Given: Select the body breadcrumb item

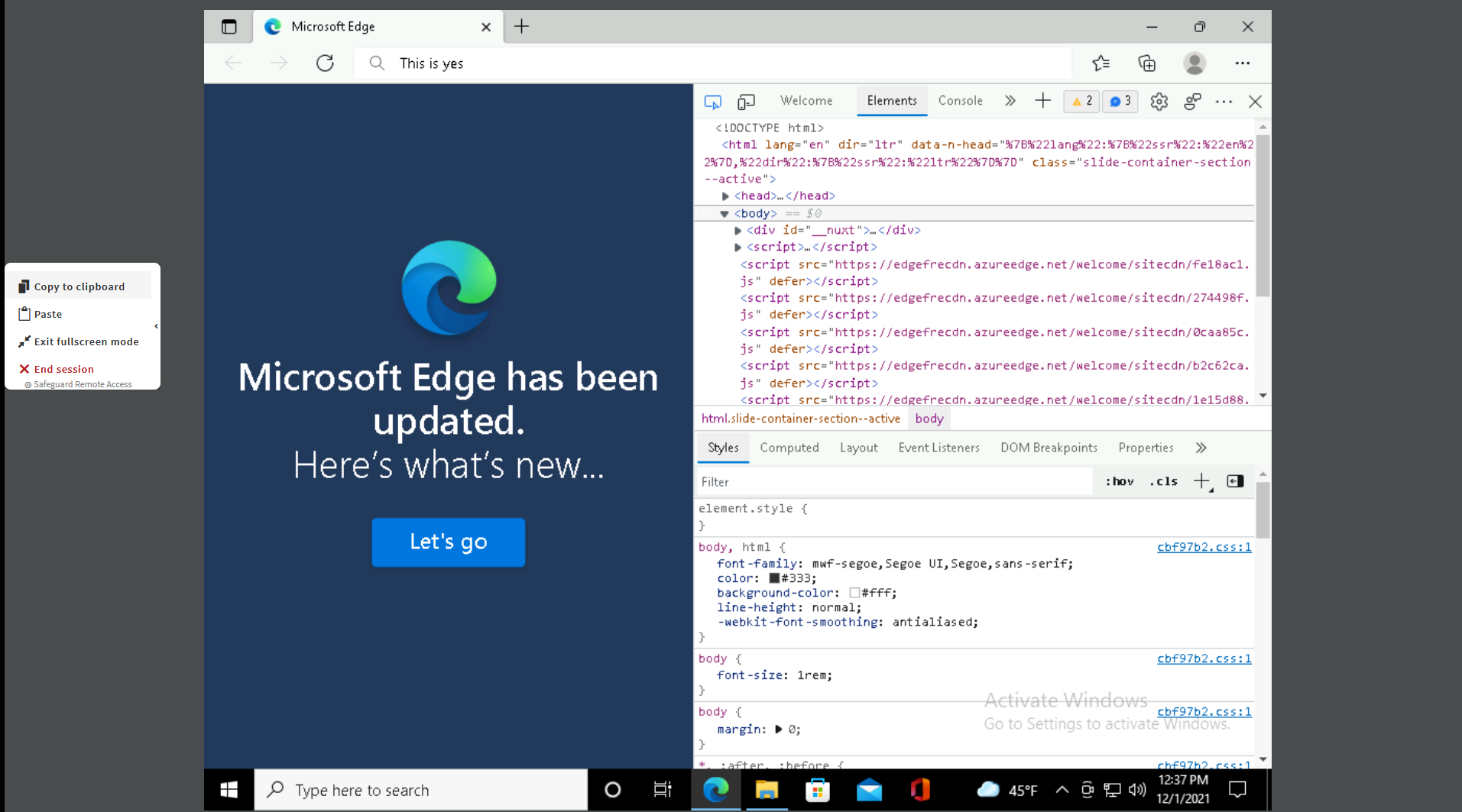Looking at the screenshot, I should click(x=929, y=419).
